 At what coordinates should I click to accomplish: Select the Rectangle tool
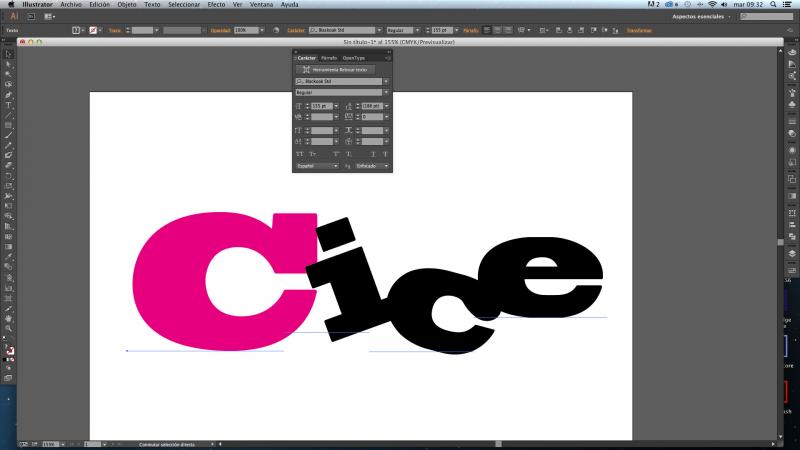(9, 126)
